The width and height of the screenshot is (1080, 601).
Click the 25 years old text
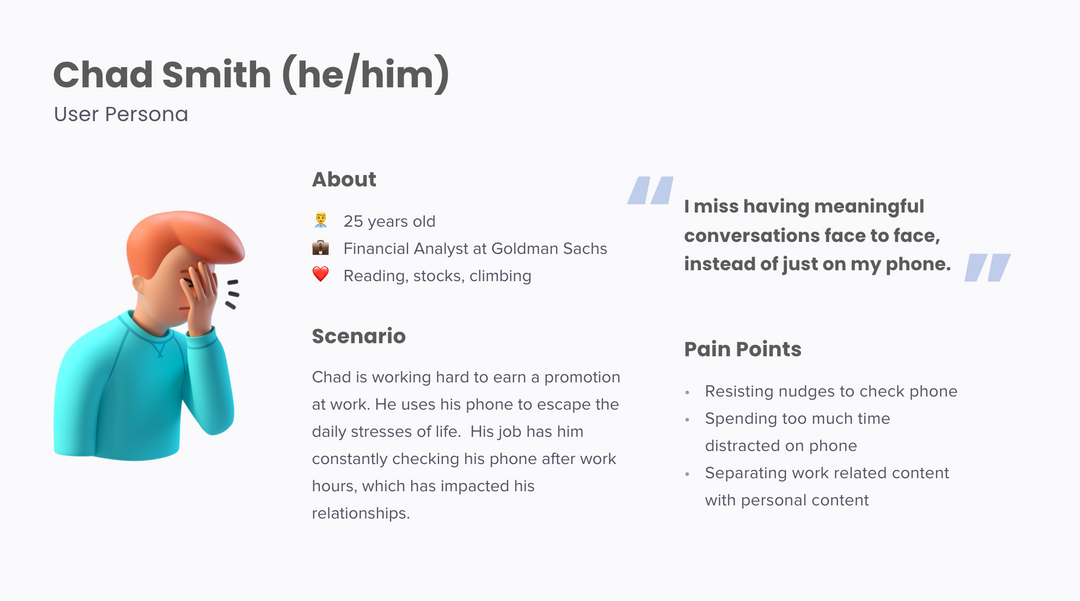point(389,221)
